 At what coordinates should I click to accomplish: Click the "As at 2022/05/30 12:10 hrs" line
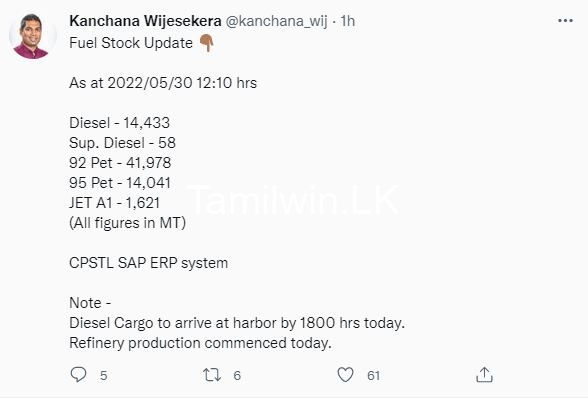[x=163, y=83]
